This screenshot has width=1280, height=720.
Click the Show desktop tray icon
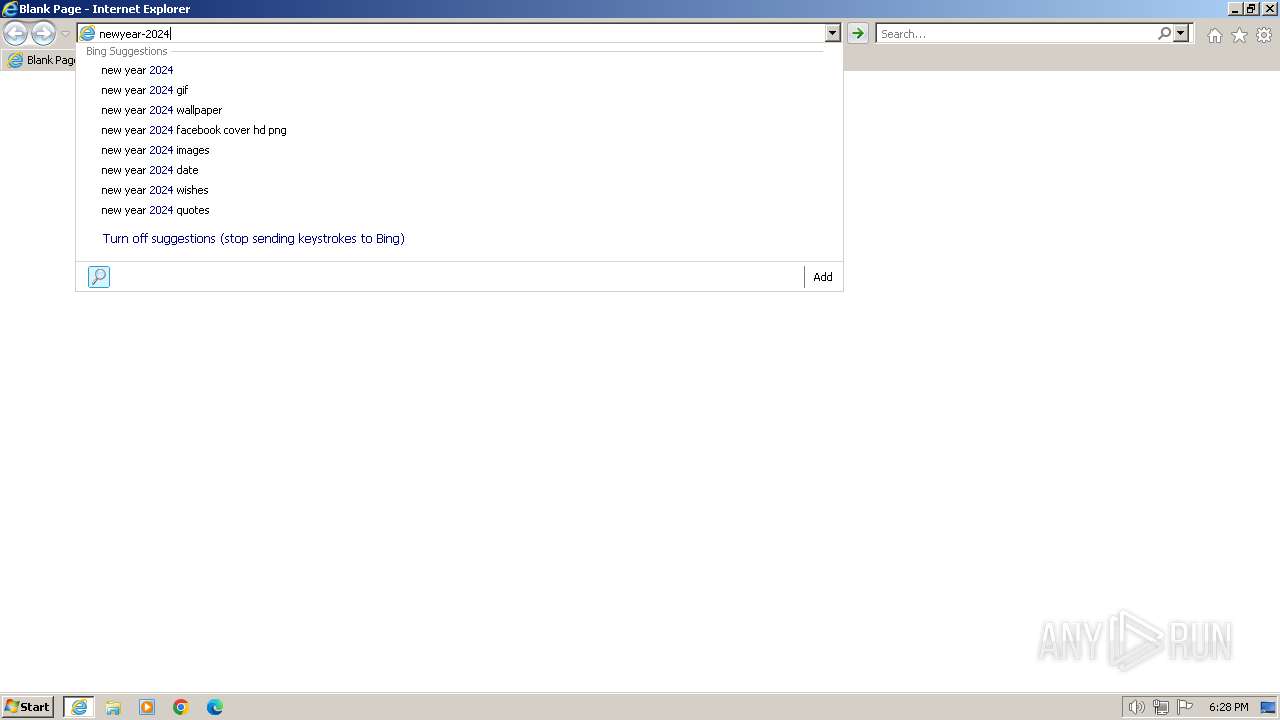[x=1268, y=707]
